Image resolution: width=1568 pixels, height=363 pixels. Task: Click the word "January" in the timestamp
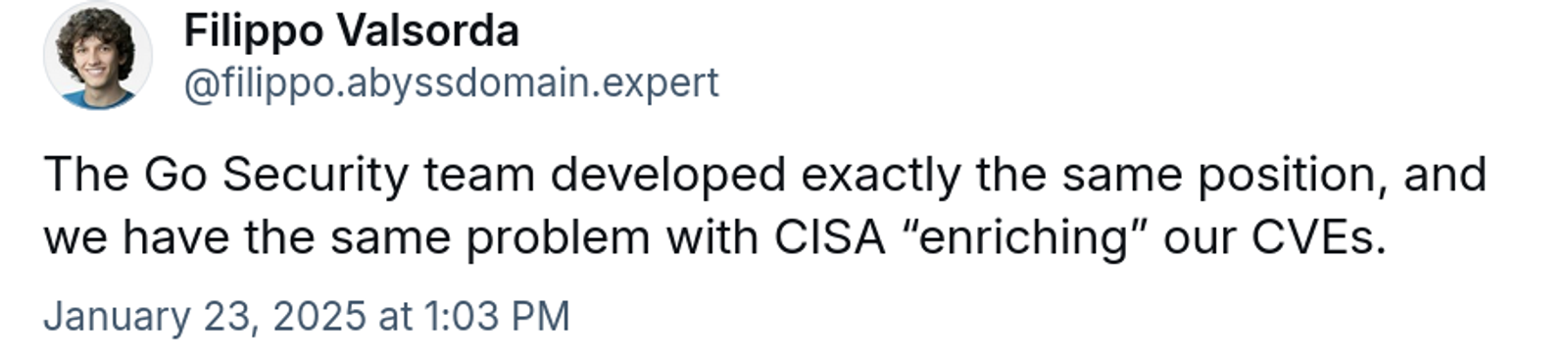coord(117,318)
